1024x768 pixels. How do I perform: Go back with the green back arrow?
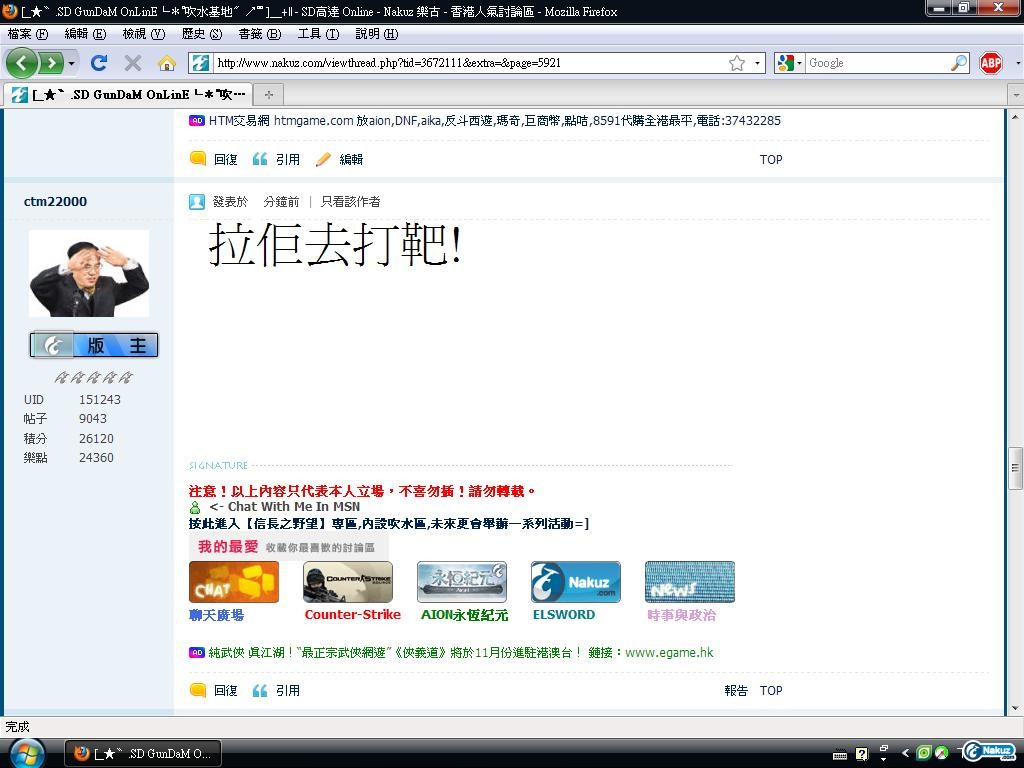point(22,63)
